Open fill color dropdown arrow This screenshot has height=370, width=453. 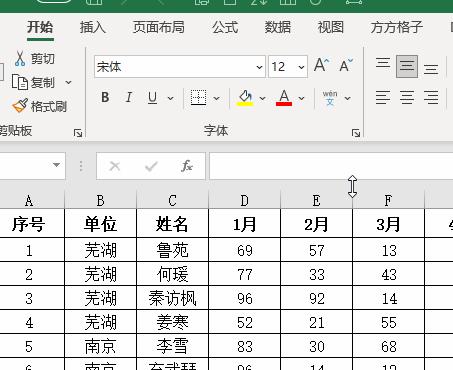[262, 98]
